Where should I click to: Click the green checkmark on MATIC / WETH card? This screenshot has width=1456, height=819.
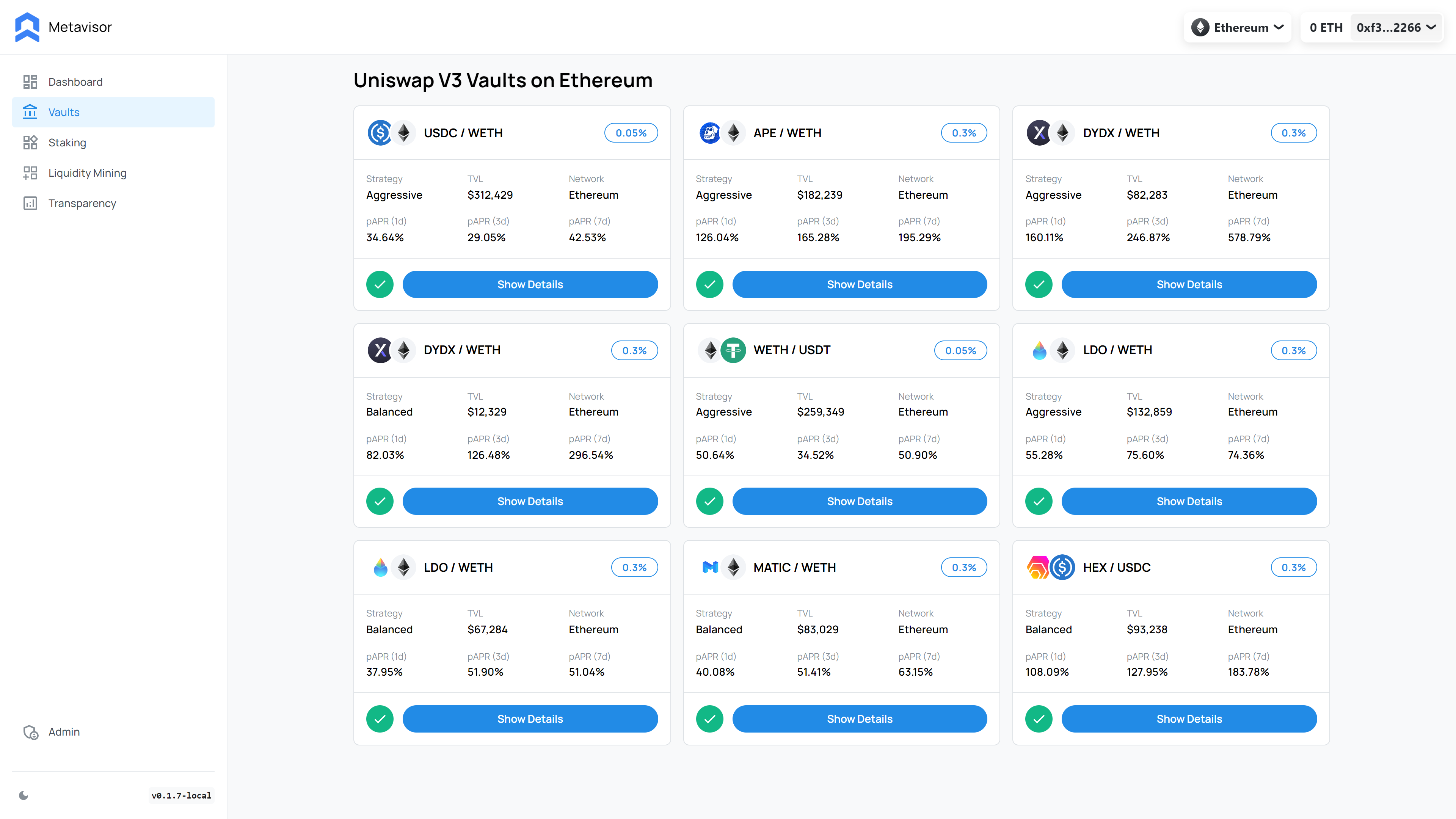click(x=709, y=719)
